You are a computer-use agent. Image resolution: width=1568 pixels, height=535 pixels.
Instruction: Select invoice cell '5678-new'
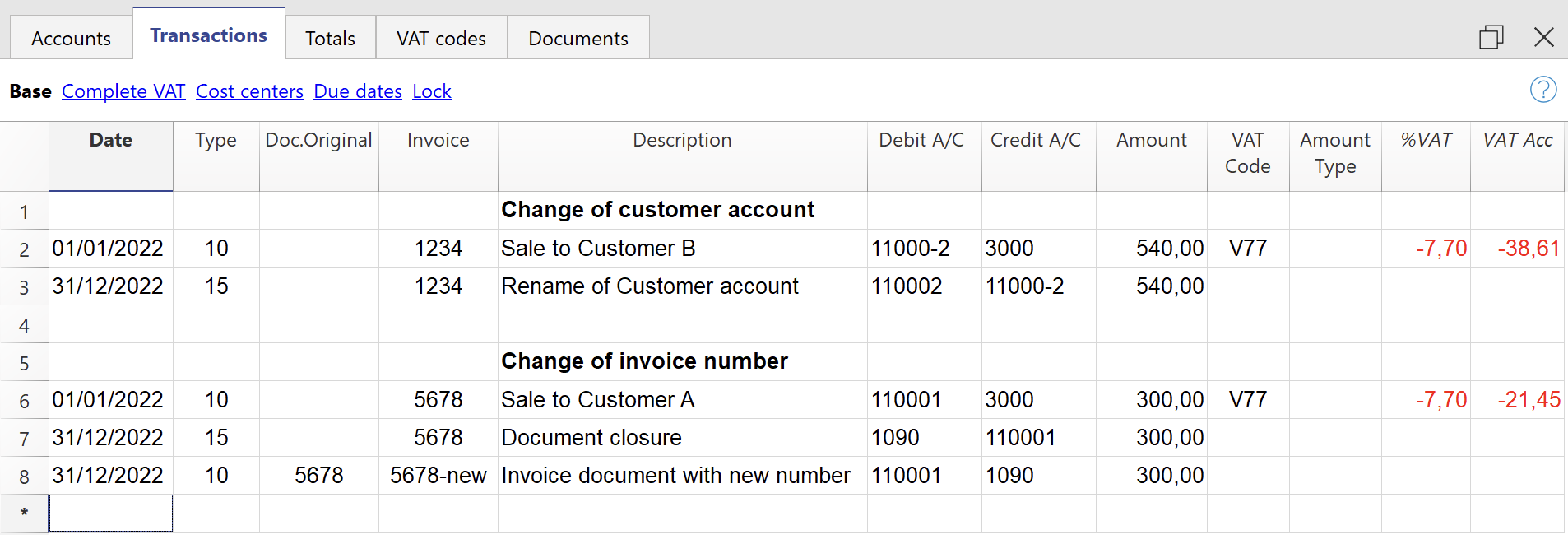click(x=438, y=476)
